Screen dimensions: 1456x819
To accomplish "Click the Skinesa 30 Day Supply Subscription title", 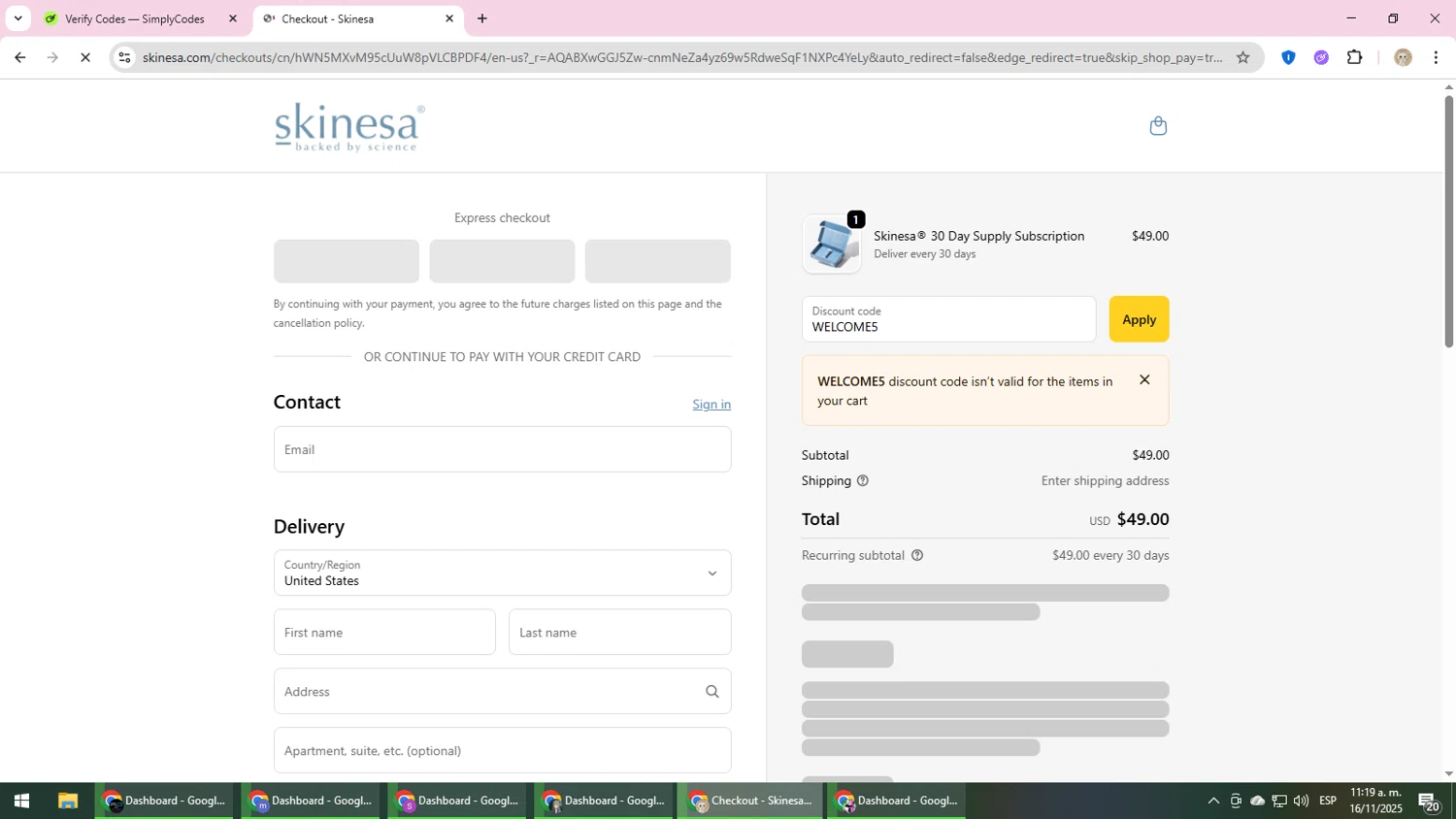I will tap(978, 236).
